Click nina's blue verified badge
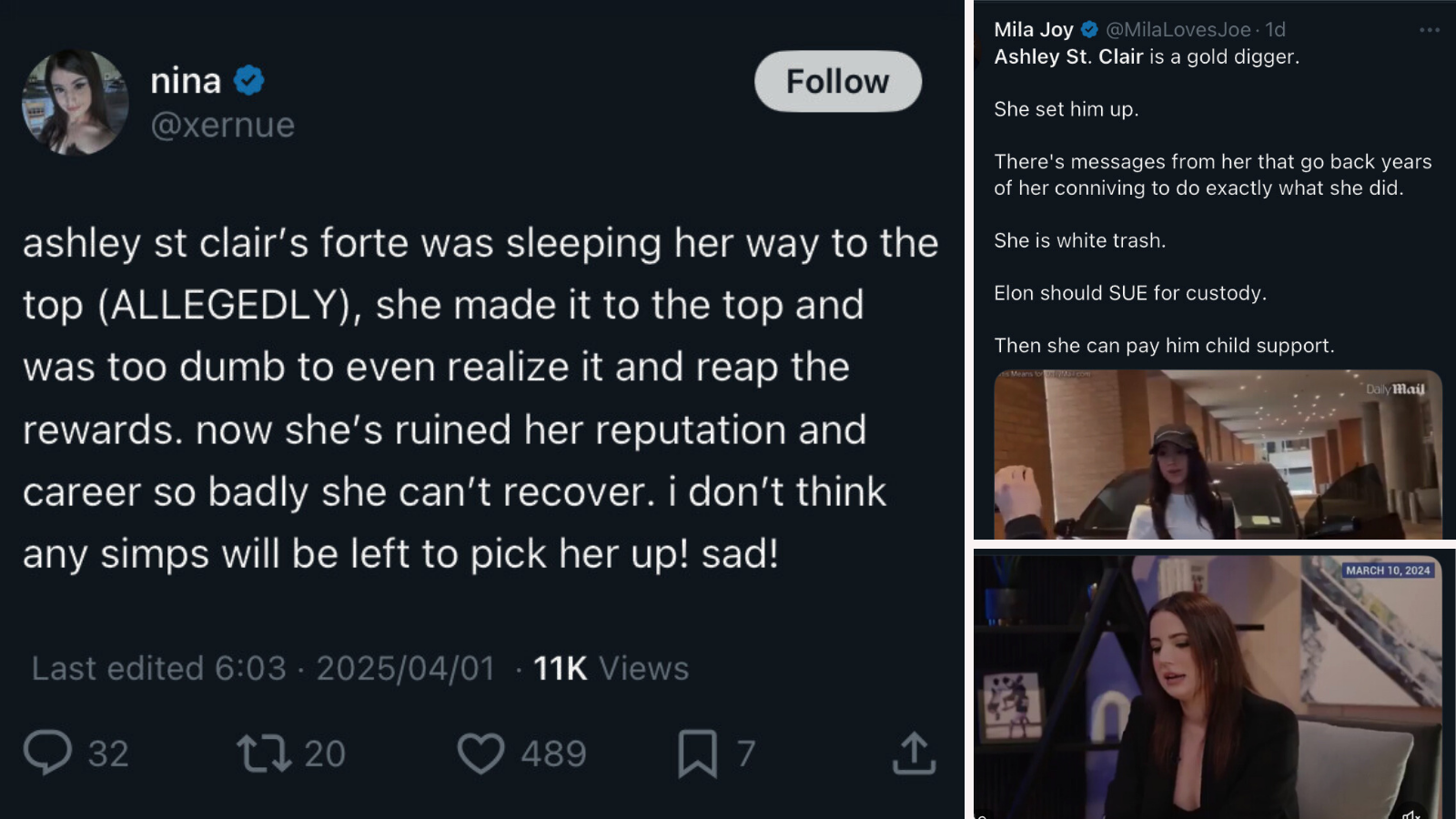Viewport: 1456px width, 819px height. pyautogui.click(x=249, y=81)
